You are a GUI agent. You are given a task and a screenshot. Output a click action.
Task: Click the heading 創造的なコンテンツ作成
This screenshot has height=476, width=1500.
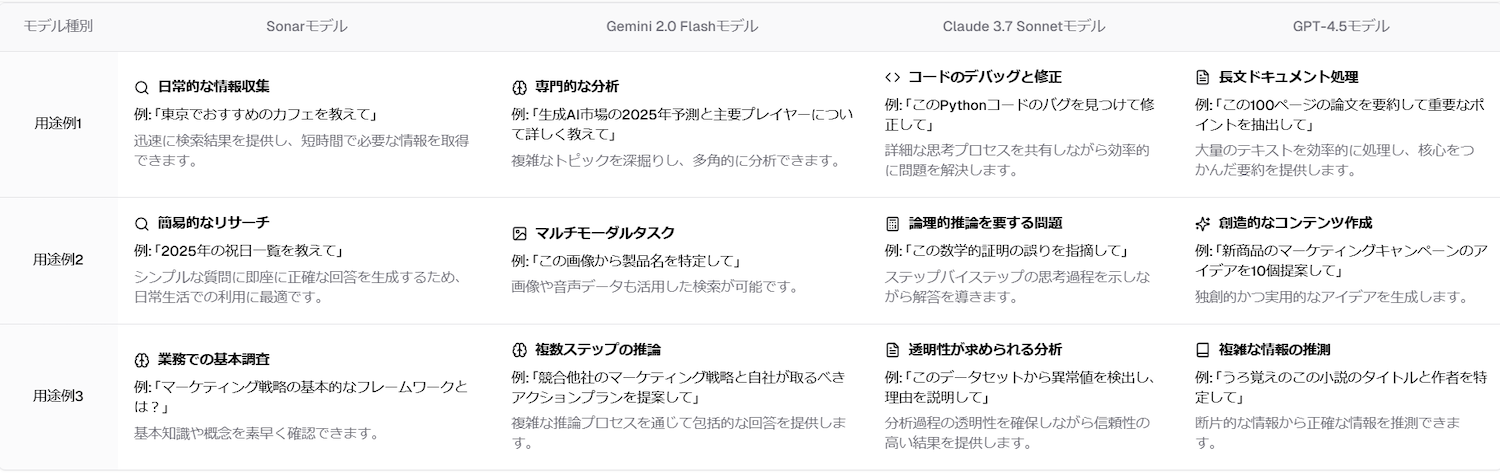pos(1295,224)
